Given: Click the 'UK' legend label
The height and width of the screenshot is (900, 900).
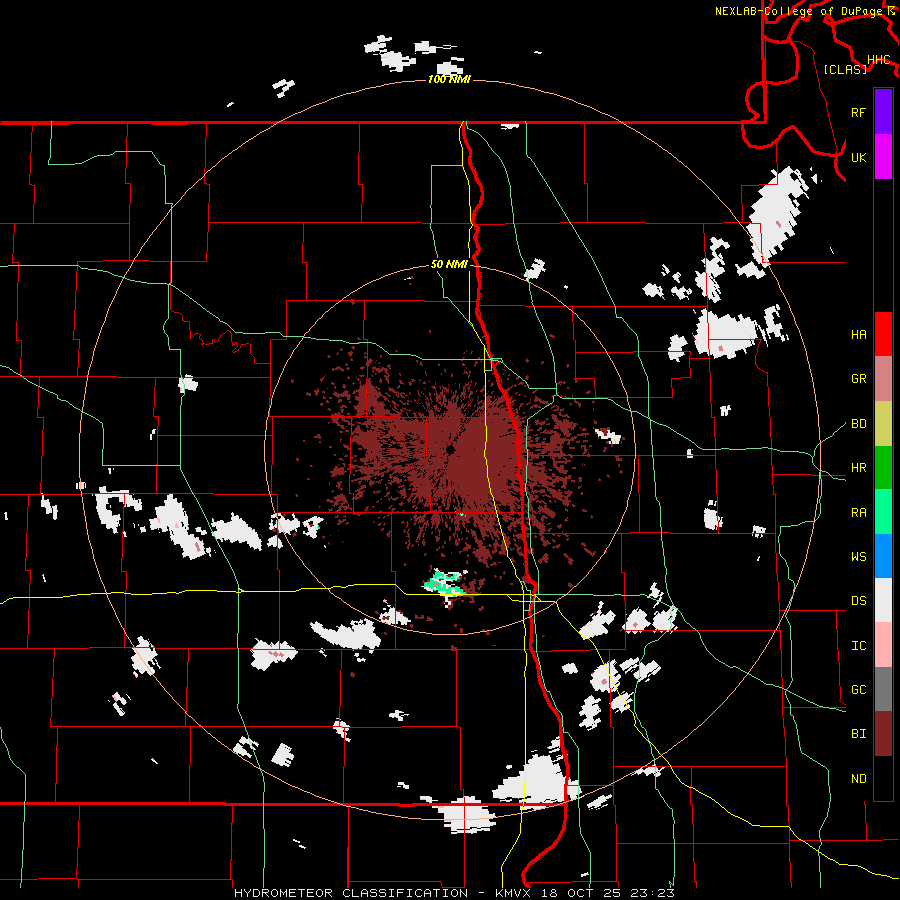Looking at the screenshot, I should pyautogui.click(x=858, y=157).
